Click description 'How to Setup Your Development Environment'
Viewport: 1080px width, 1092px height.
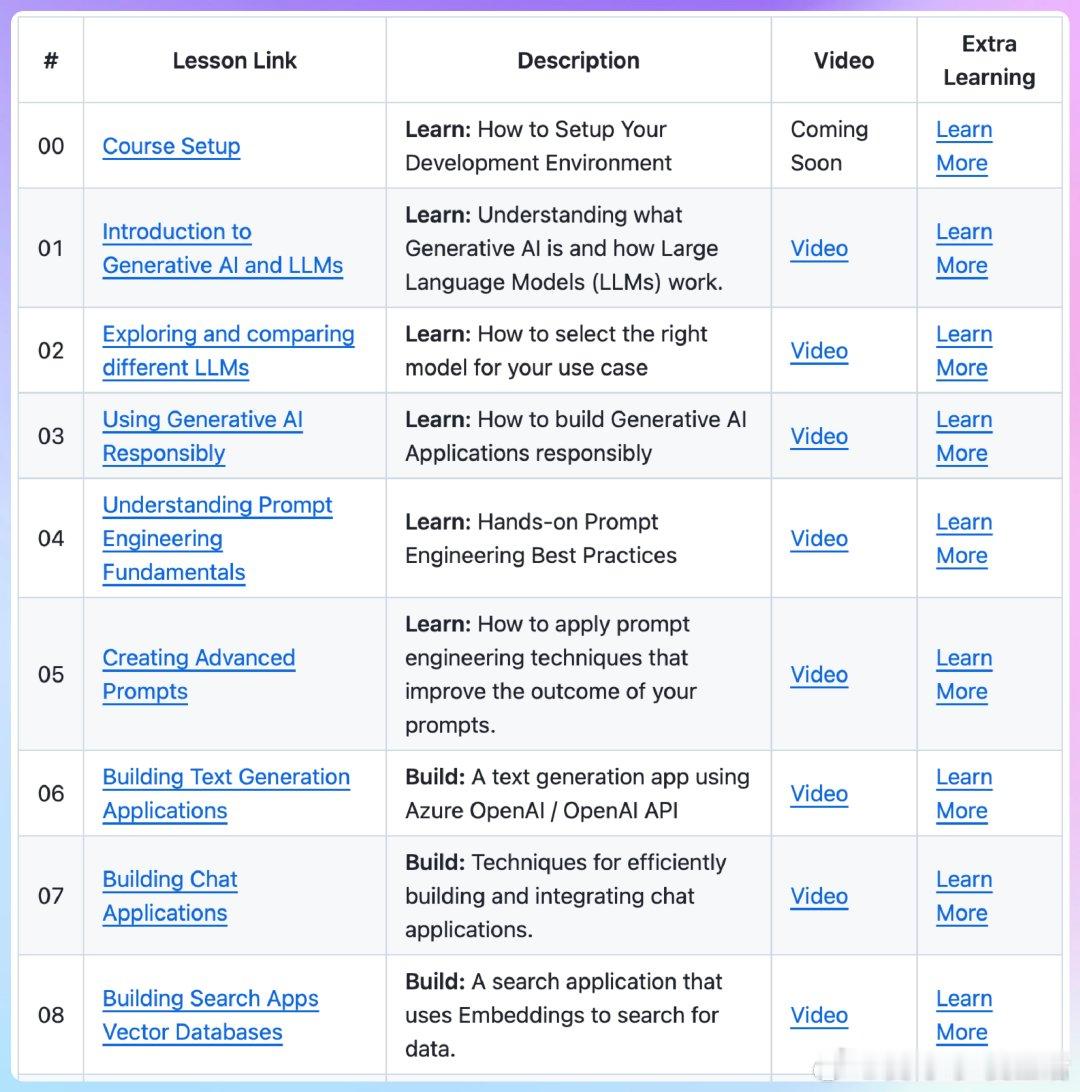pos(538,146)
